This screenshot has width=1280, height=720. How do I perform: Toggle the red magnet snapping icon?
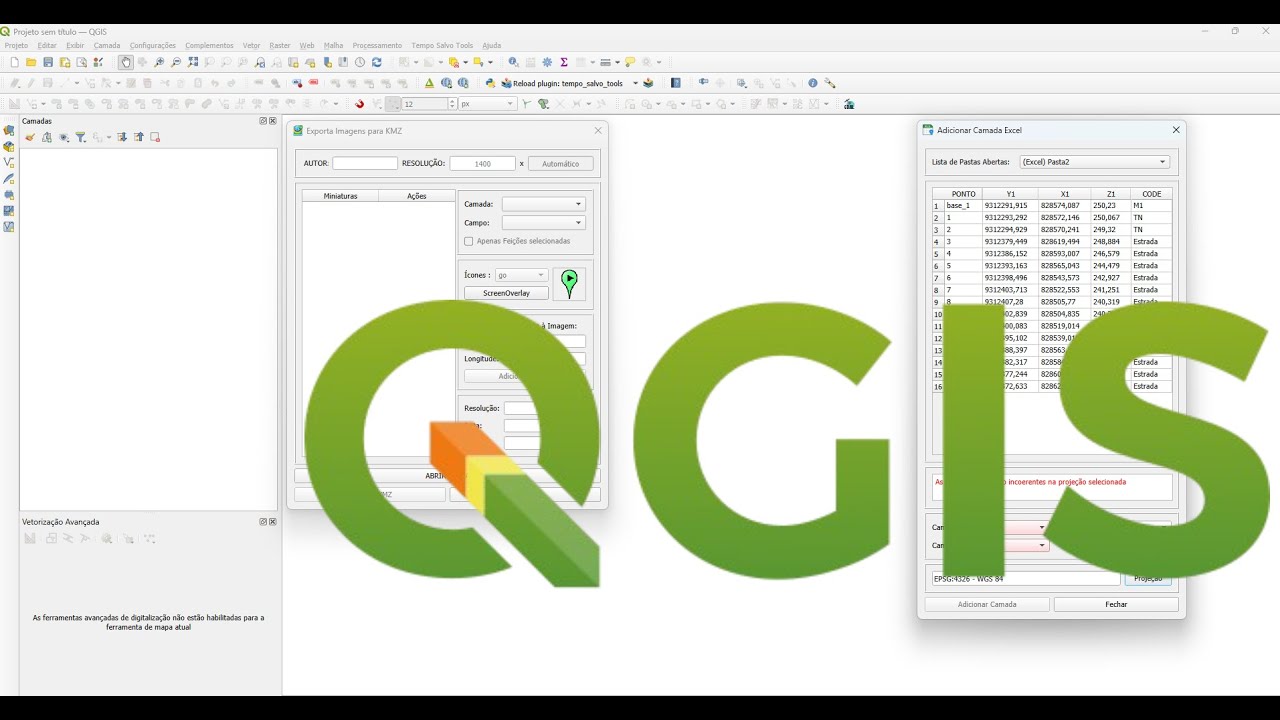pyautogui.click(x=359, y=104)
